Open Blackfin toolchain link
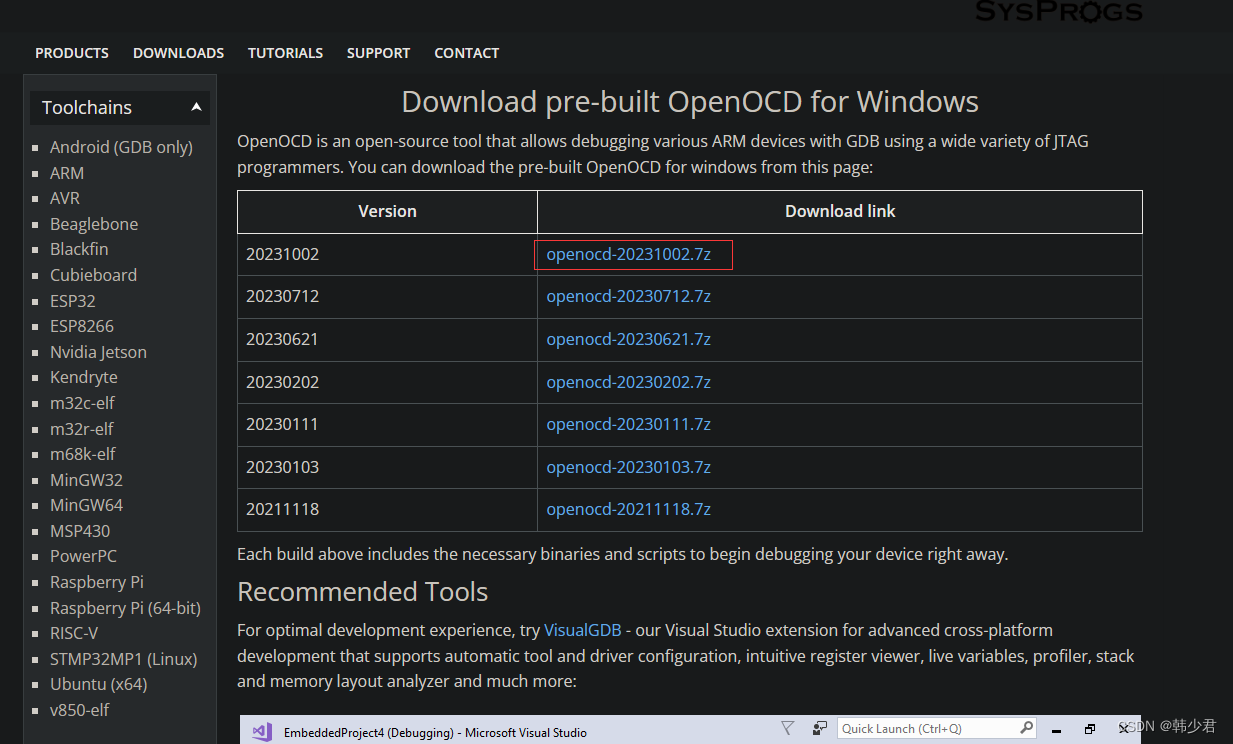The height and width of the screenshot is (744, 1233). coord(79,249)
